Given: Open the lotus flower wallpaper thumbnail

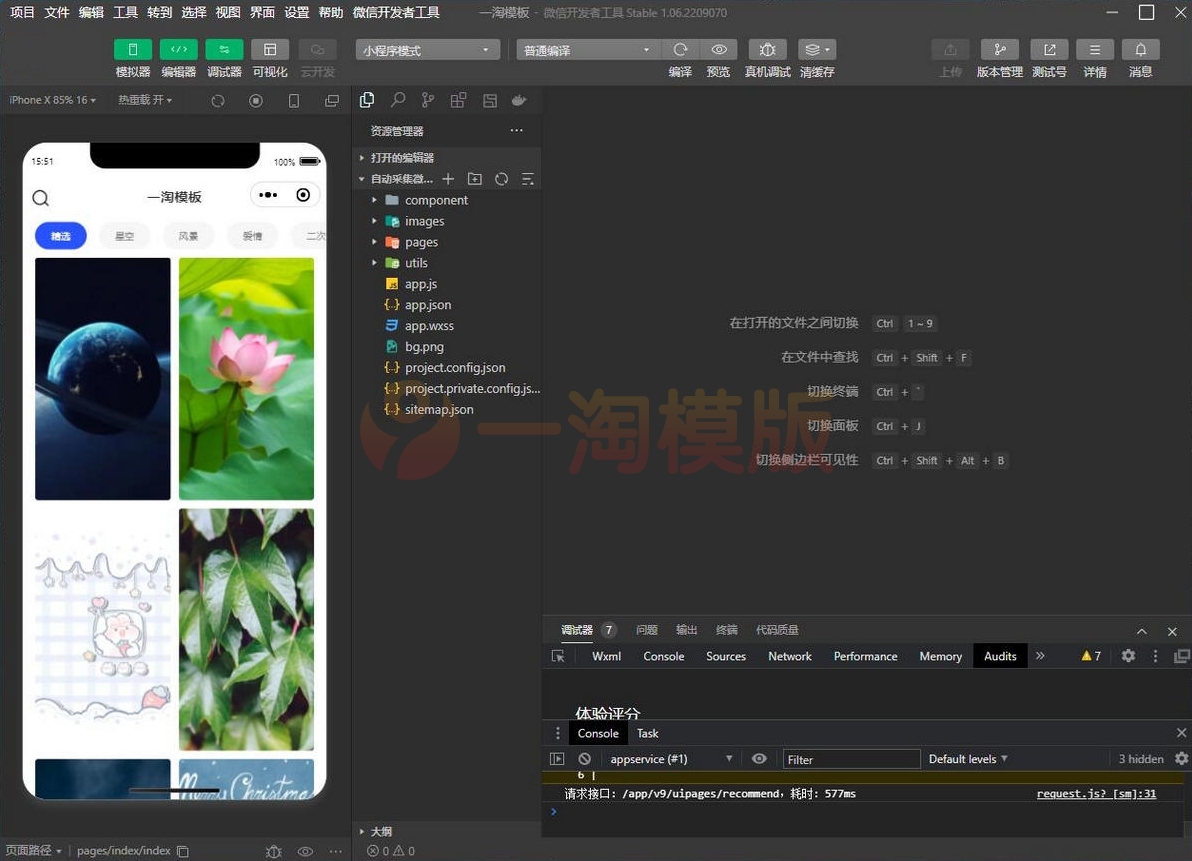Looking at the screenshot, I should [x=246, y=378].
